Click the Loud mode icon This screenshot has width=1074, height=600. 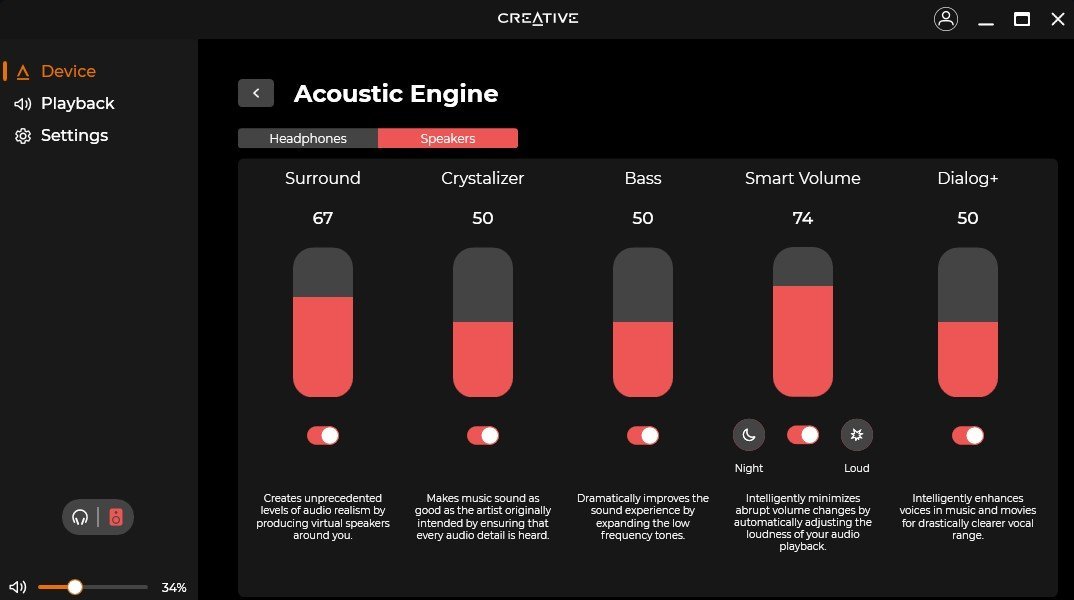[857, 435]
